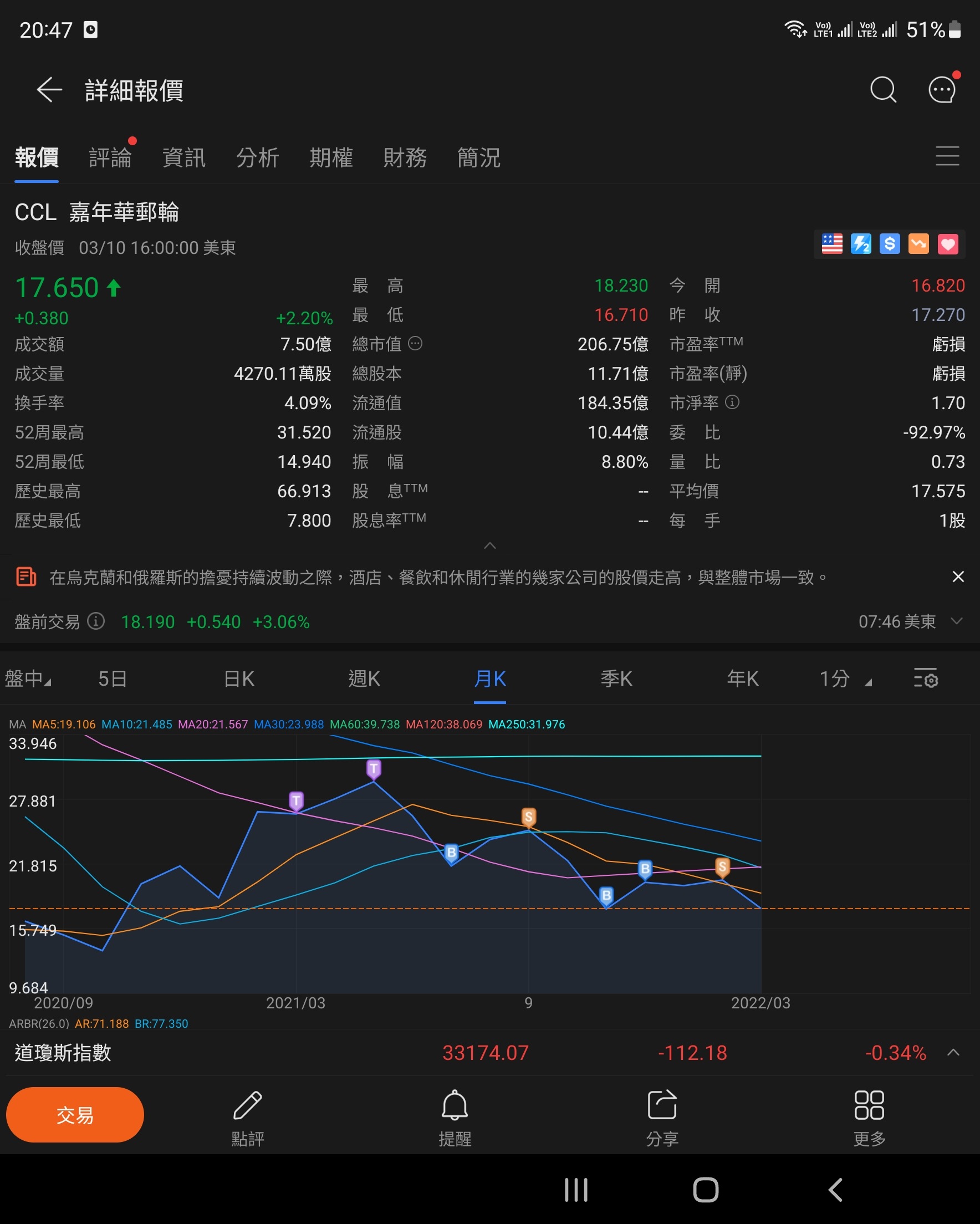This screenshot has height=1224, width=980.
Task: Open the chat messages bubble icon
Action: 942,90
